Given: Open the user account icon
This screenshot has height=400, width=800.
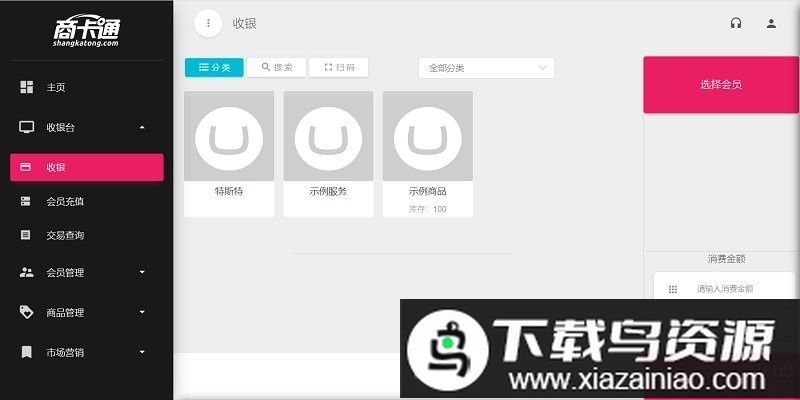Looking at the screenshot, I should tap(771, 23).
